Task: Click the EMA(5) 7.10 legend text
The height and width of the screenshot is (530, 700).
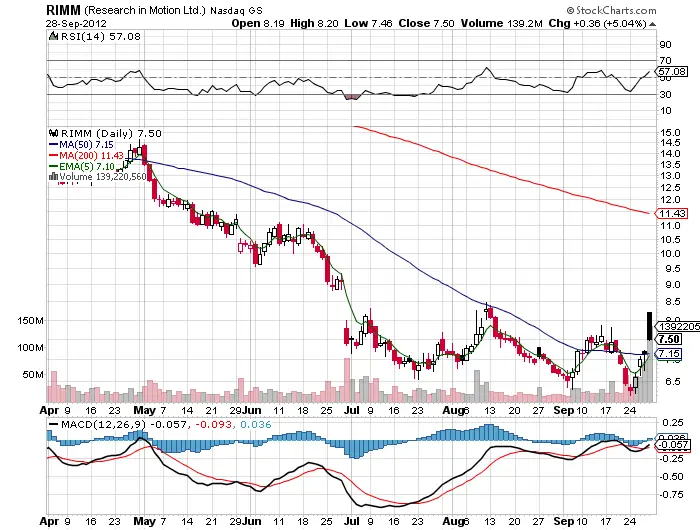Action: click(87, 167)
